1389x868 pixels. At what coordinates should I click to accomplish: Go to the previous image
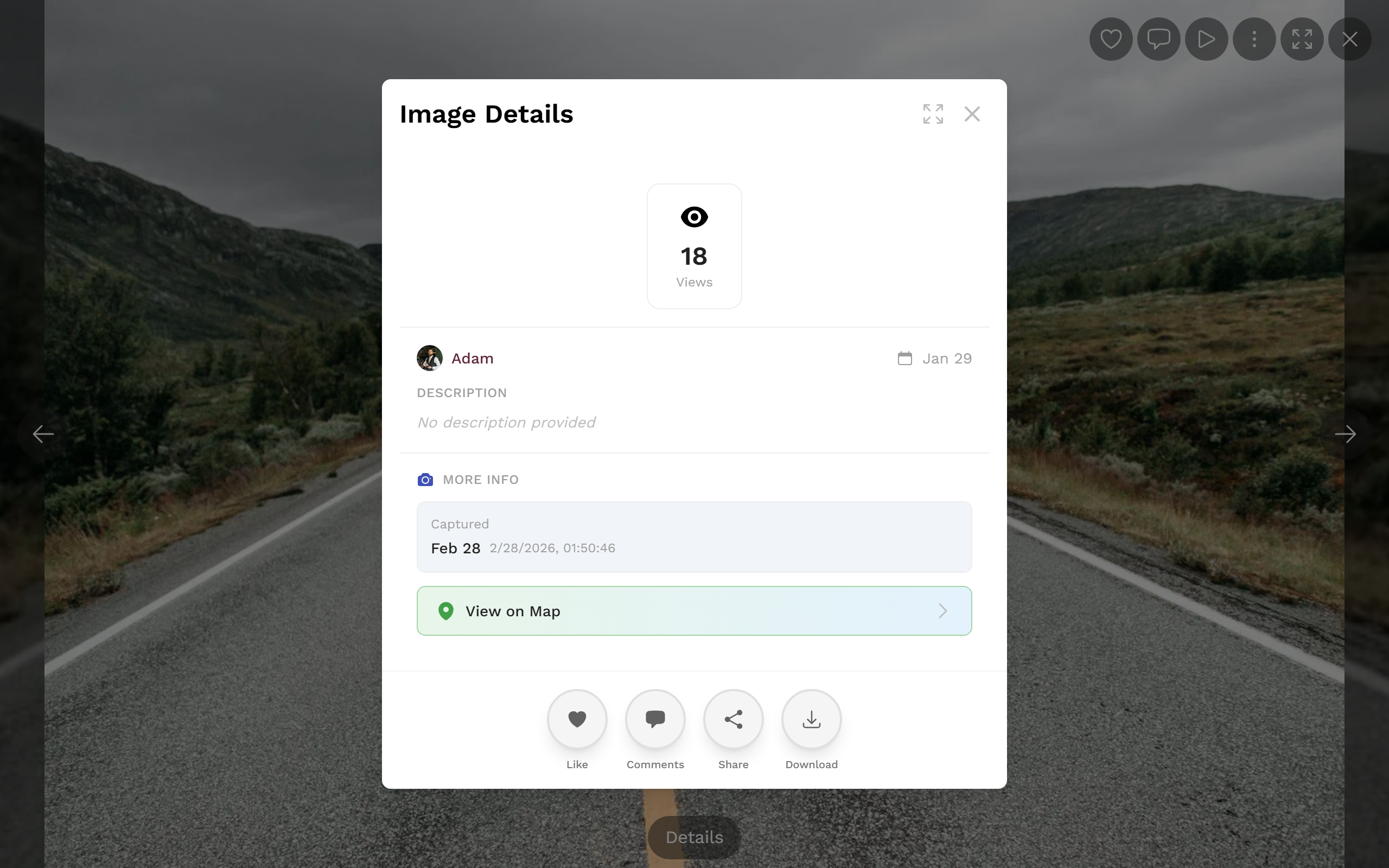click(x=43, y=434)
